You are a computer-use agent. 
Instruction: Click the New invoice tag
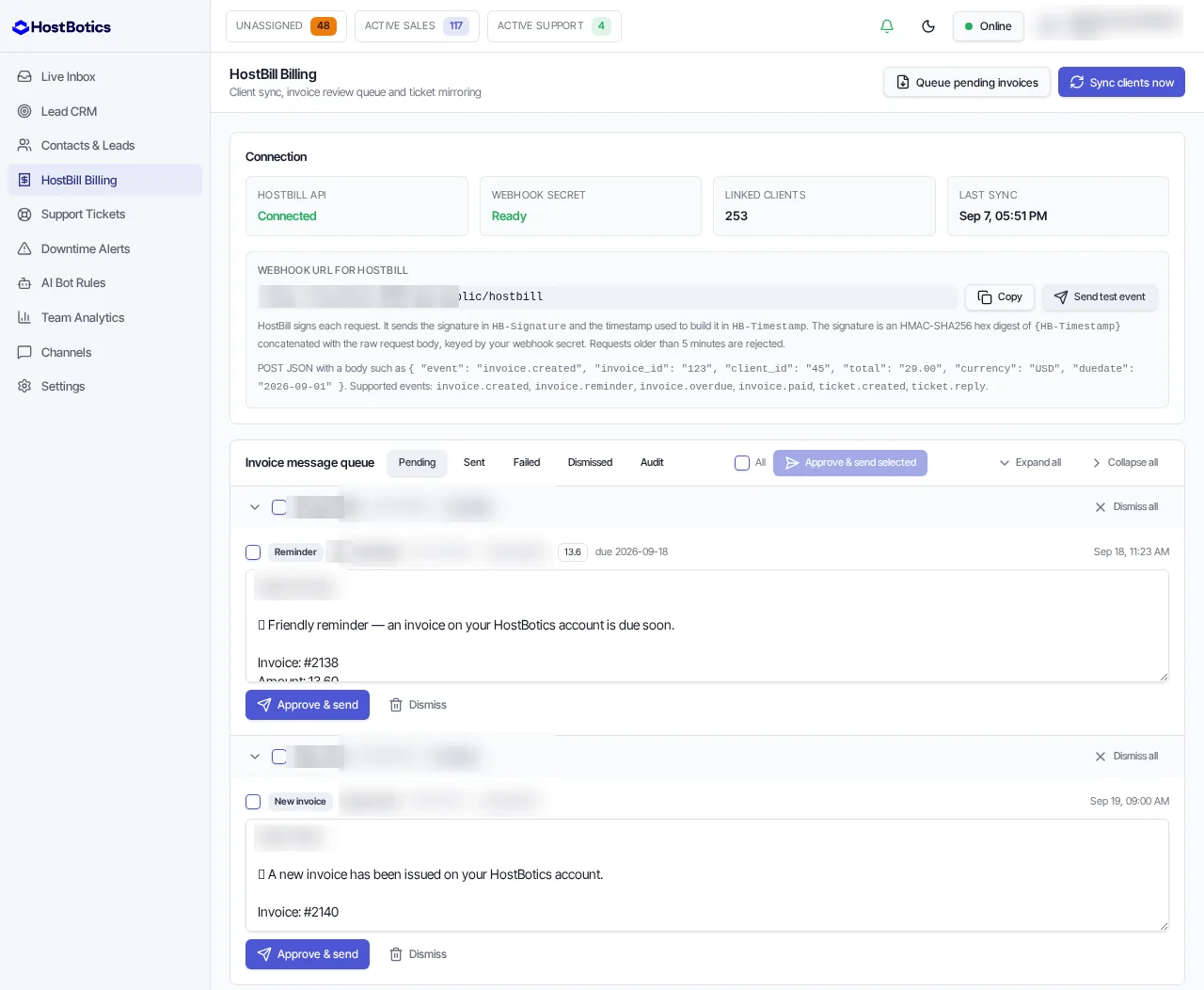300,802
